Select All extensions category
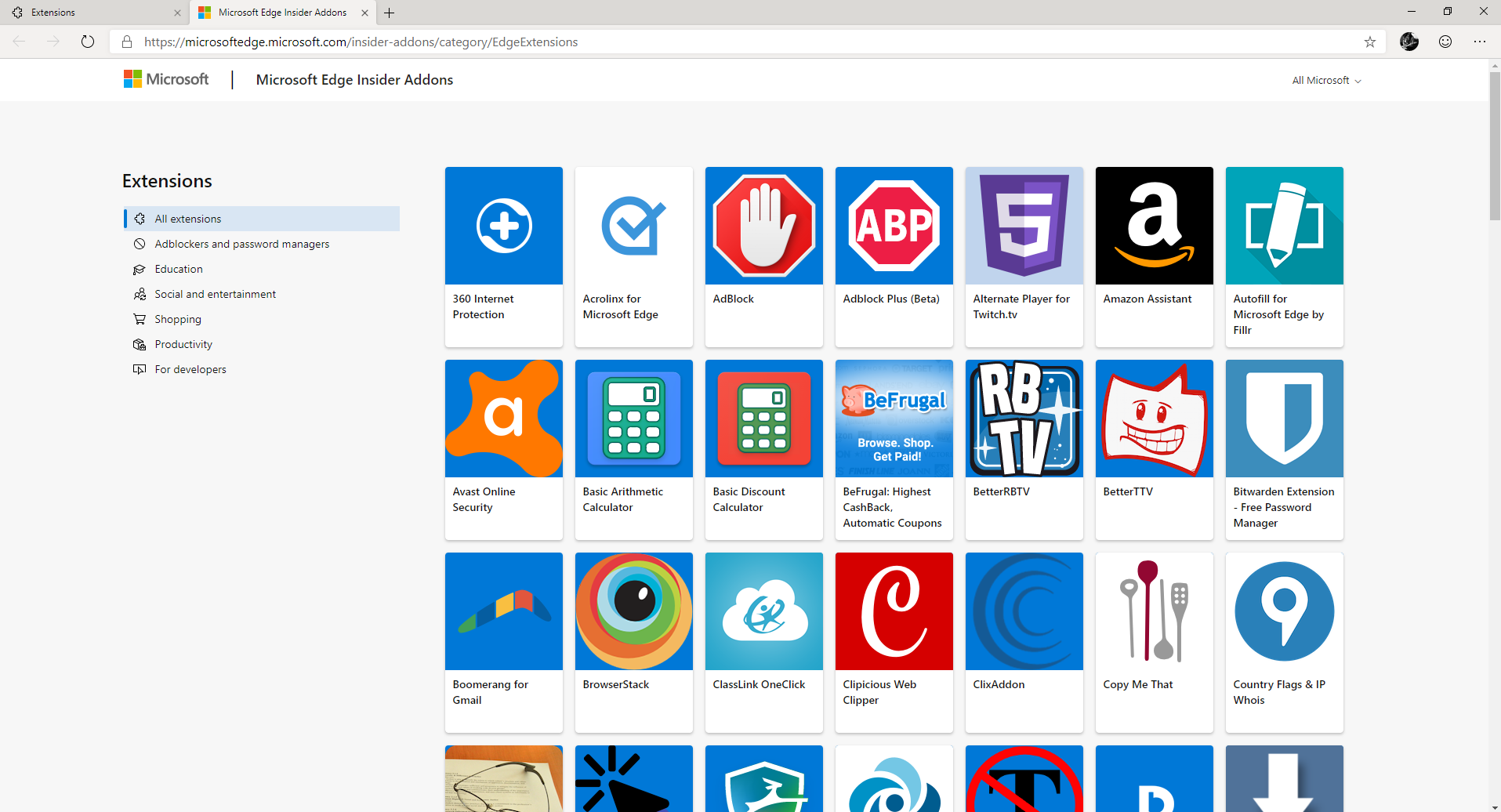 pos(262,219)
